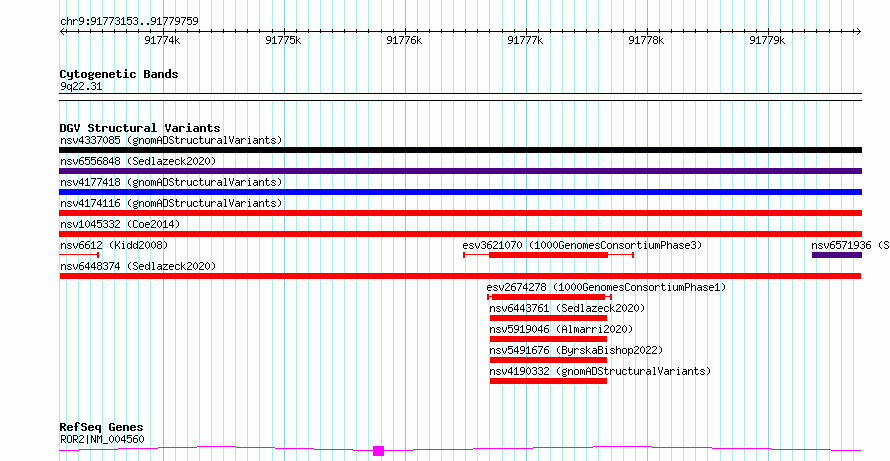
Task: Open nsv6556848 (Sedlazeck2020) label
Action: 138,161
